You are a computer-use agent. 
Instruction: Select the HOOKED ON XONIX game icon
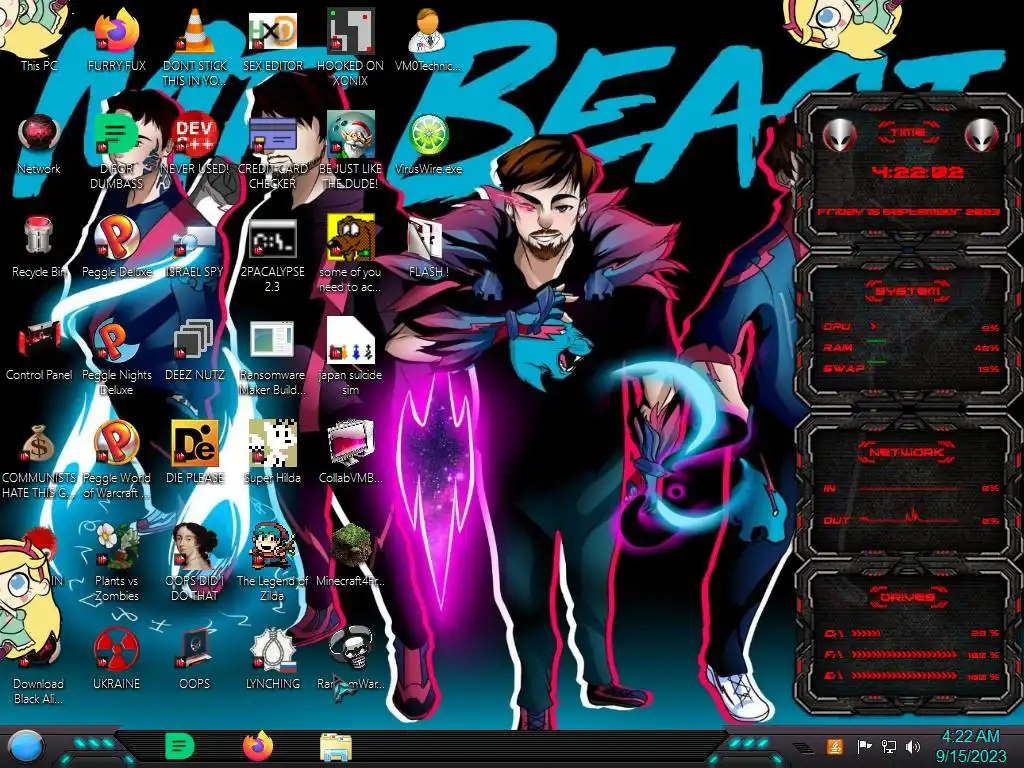[x=350, y=46]
